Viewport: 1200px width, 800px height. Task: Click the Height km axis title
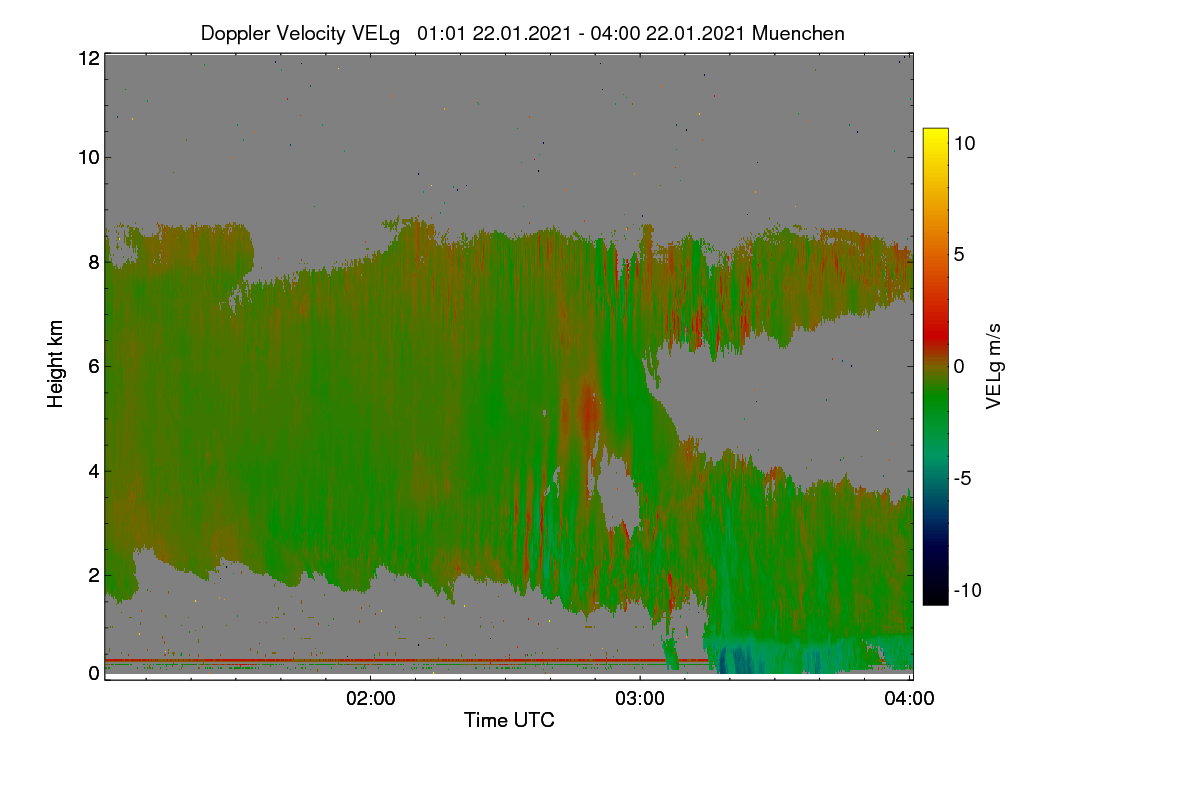tap(56, 364)
